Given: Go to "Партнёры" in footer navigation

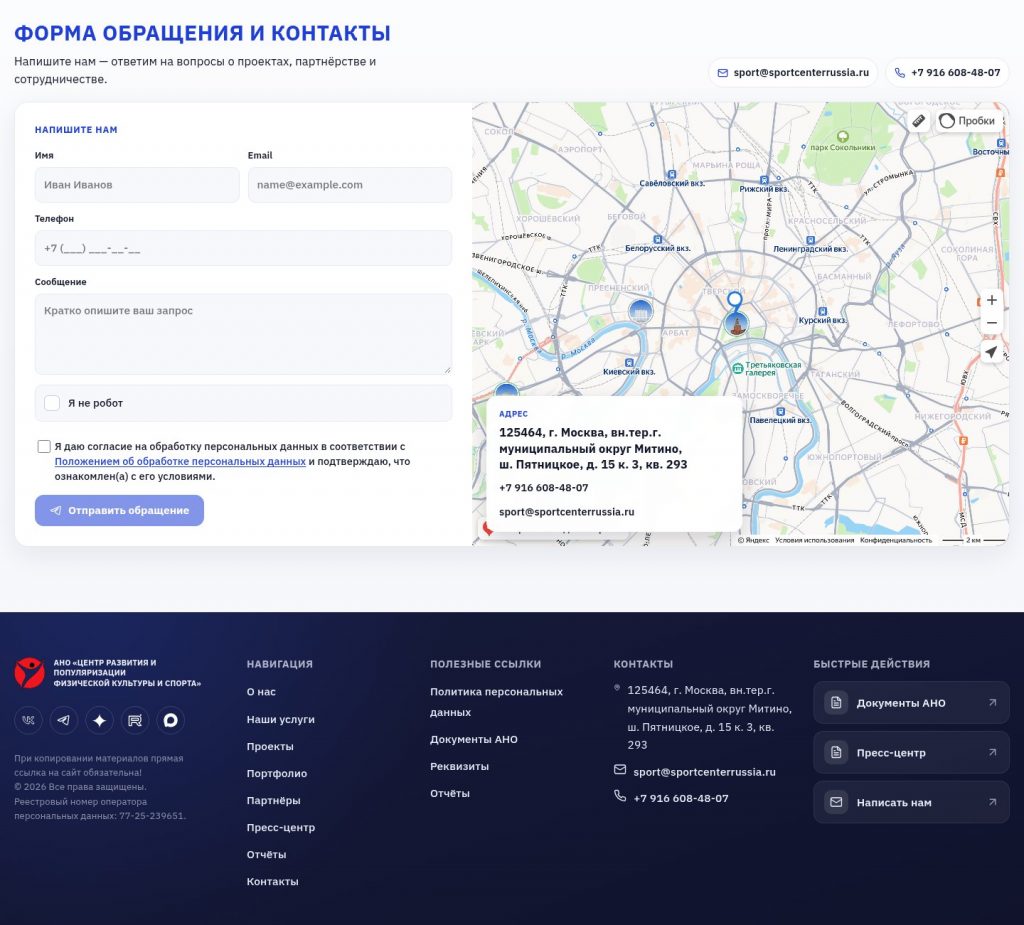Looking at the screenshot, I should [x=274, y=801].
